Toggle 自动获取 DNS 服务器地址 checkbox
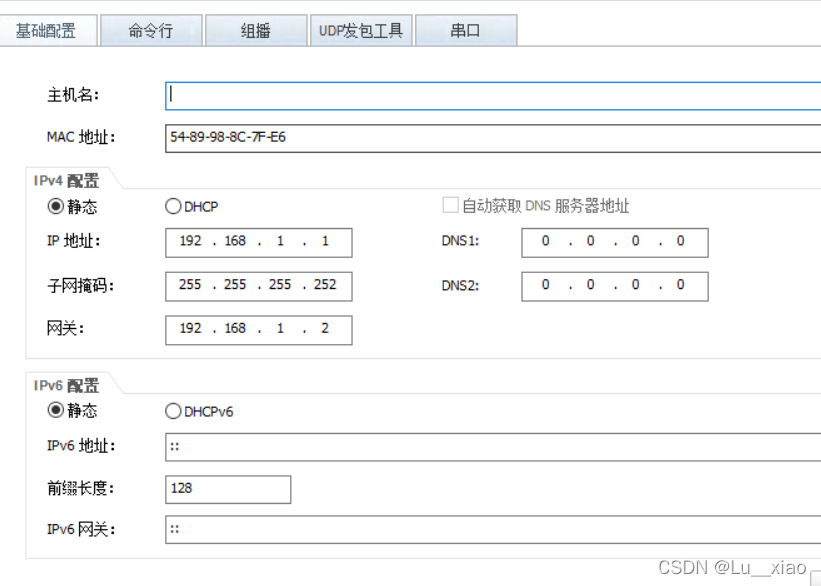 (x=450, y=205)
